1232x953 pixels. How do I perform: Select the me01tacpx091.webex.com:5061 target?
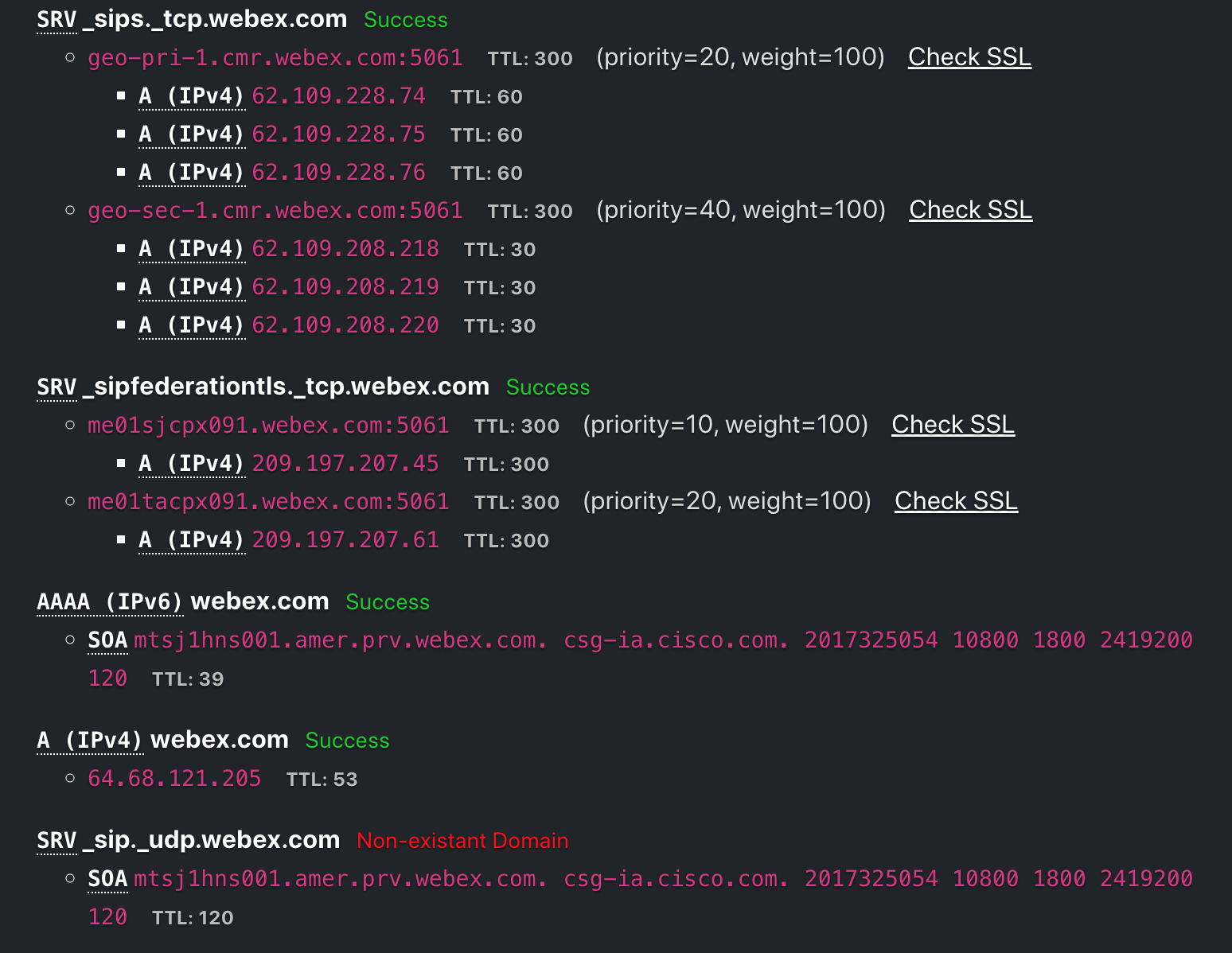(x=268, y=502)
